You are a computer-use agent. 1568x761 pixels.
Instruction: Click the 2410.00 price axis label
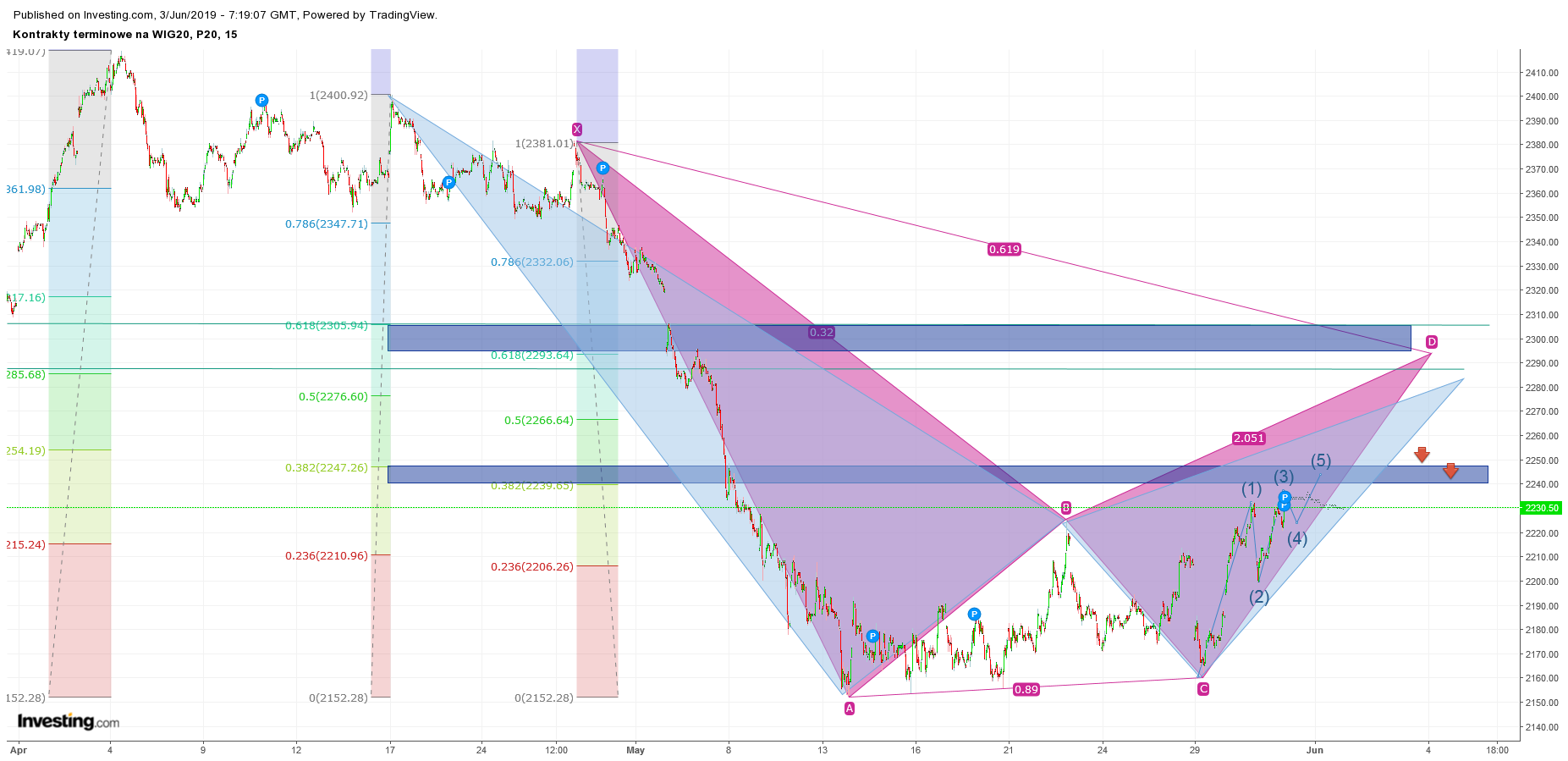[x=1542, y=73]
